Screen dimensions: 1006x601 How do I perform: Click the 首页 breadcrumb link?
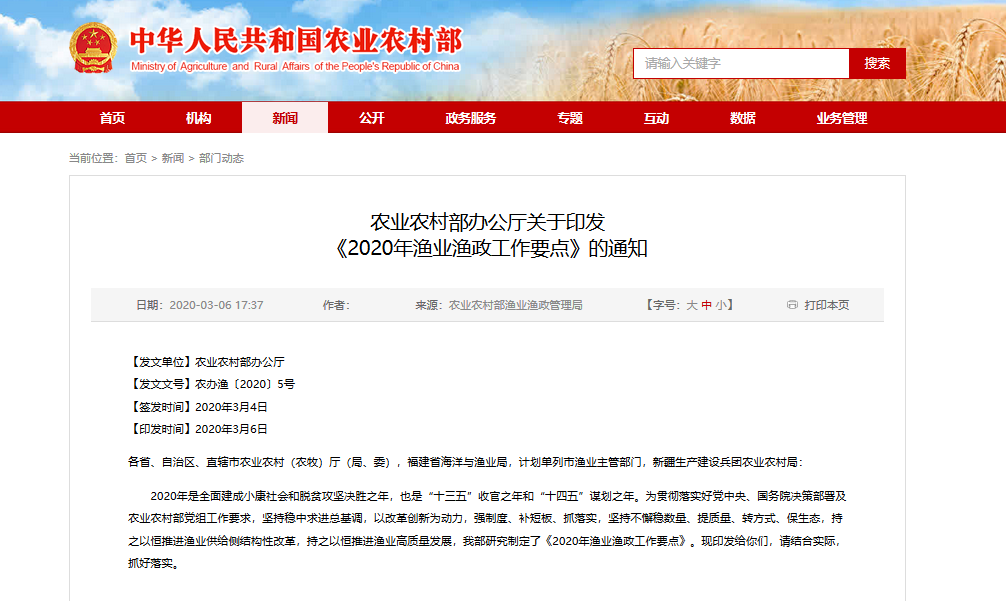pyautogui.click(x=135, y=158)
